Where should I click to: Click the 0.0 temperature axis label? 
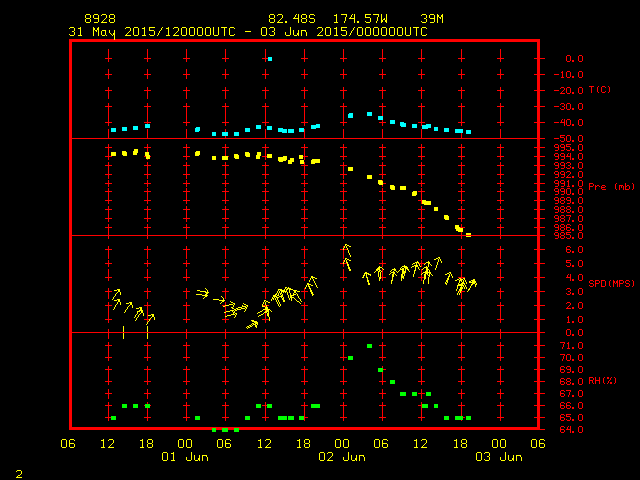click(x=574, y=59)
